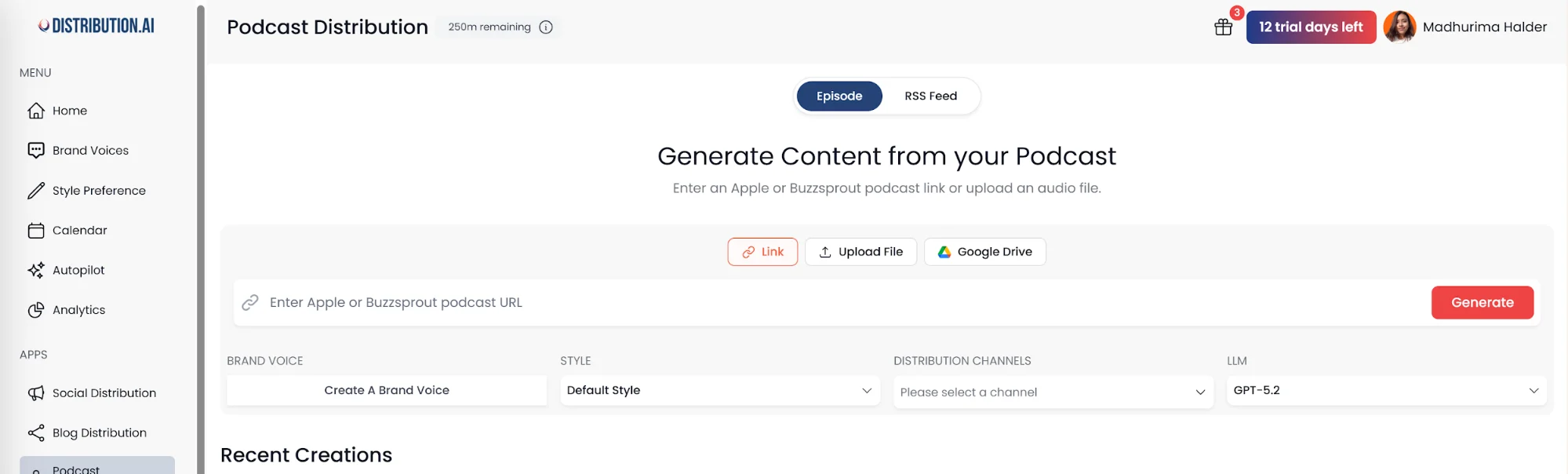
Task: Open Autopilot sparkle icon
Action: tap(36, 270)
